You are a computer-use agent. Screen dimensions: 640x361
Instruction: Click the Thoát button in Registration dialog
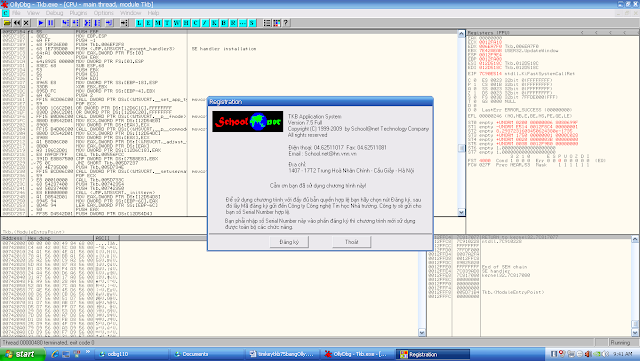click(351, 242)
